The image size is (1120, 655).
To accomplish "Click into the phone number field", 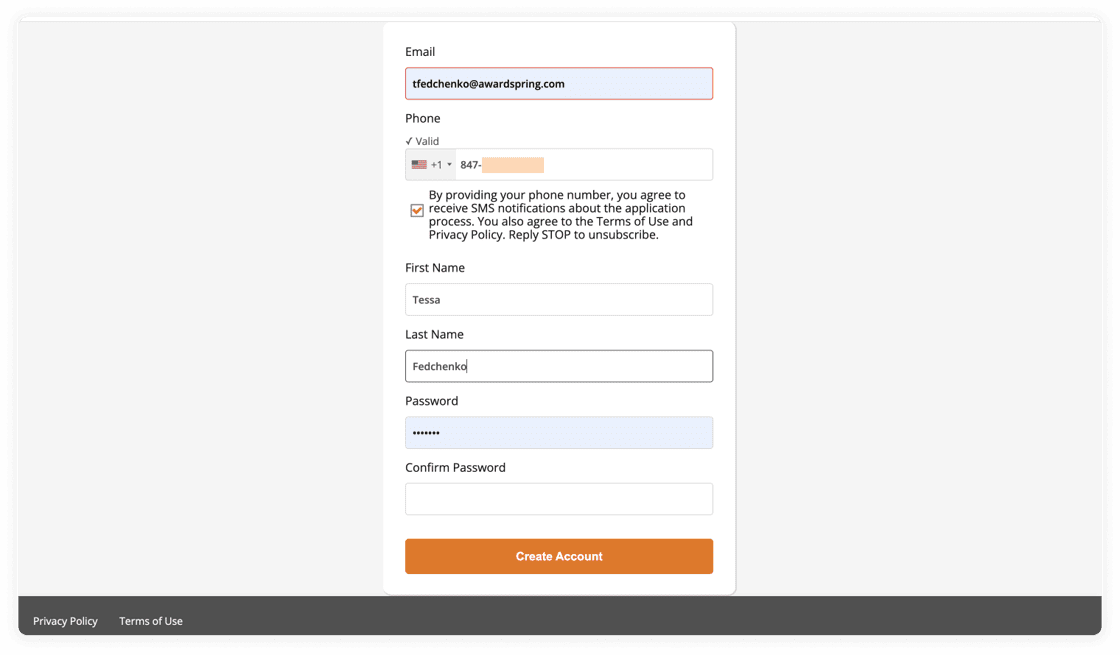I will coord(620,165).
